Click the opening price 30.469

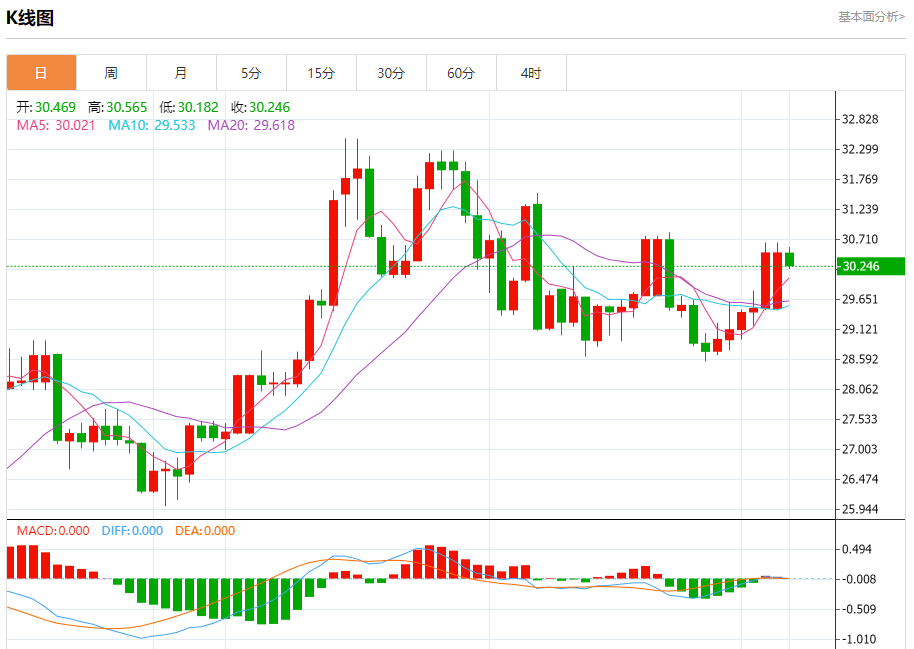(55, 107)
